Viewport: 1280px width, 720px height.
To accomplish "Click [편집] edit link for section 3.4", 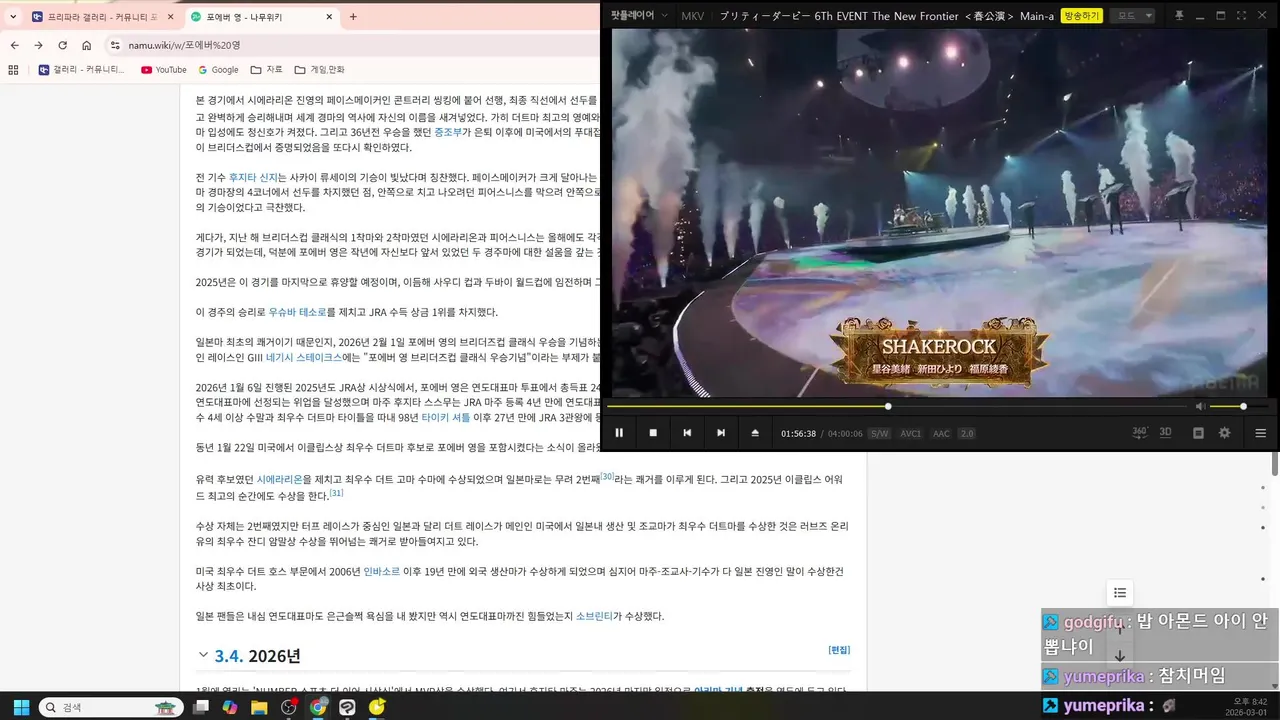I will click(x=839, y=650).
